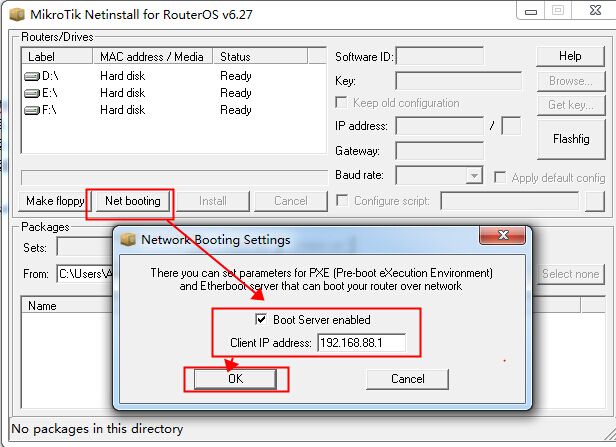Screen dimensions: 616x447
Task: Click the Flashfig button
Action: [571, 139]
